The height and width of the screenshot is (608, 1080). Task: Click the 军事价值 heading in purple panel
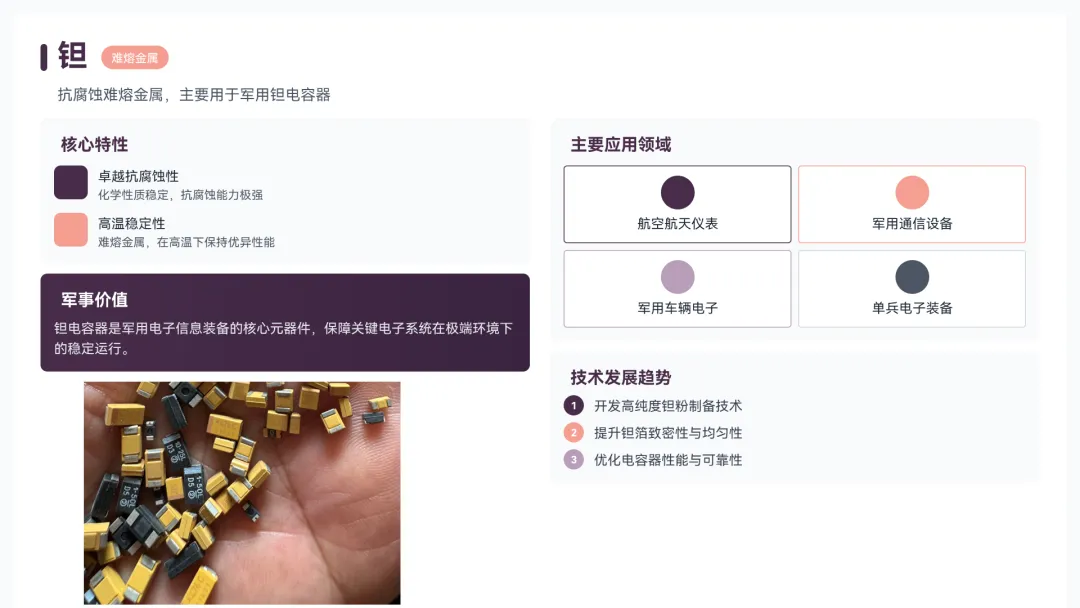tap(94, 300)
